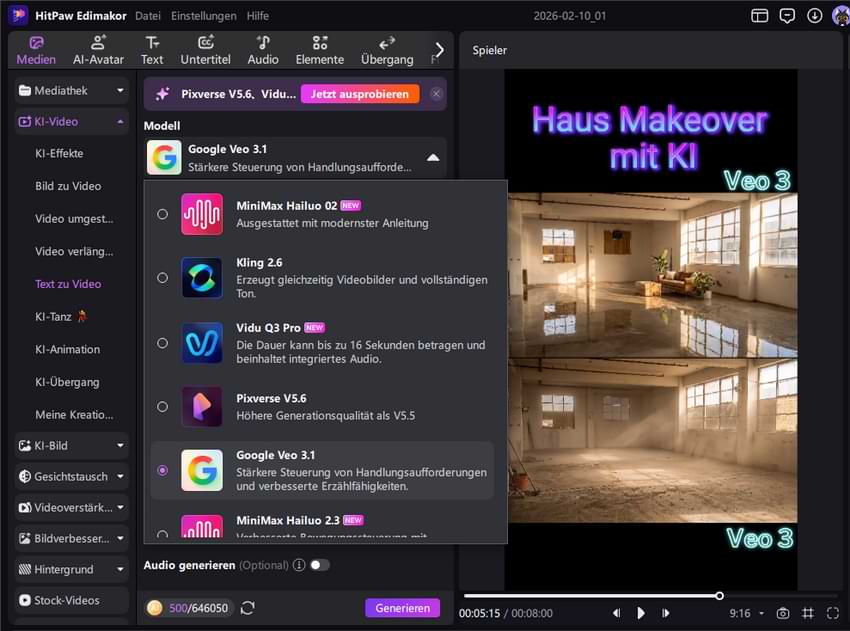Click the Elemente toolbar icon
Image resolution: width=850 pixels, height=631 pixels.
(x=320, y=50)
